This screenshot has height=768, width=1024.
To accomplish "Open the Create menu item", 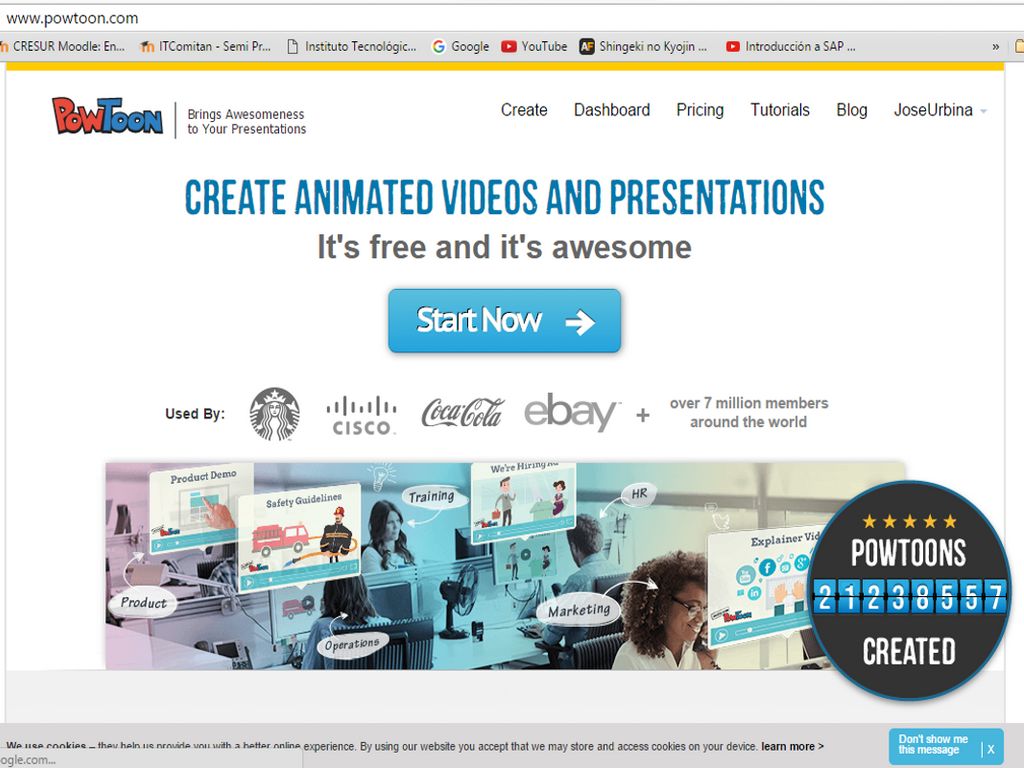I will (524, 110).
